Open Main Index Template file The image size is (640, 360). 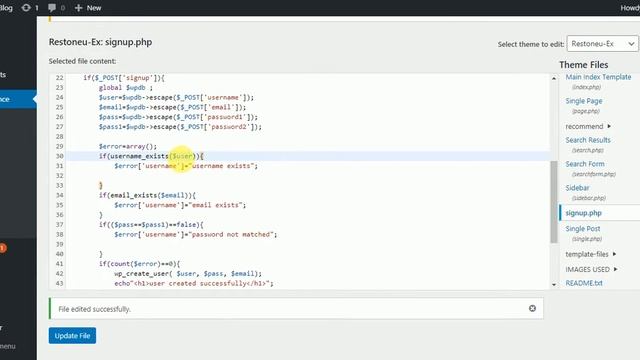pyautogui.click(x=598, y=77)
